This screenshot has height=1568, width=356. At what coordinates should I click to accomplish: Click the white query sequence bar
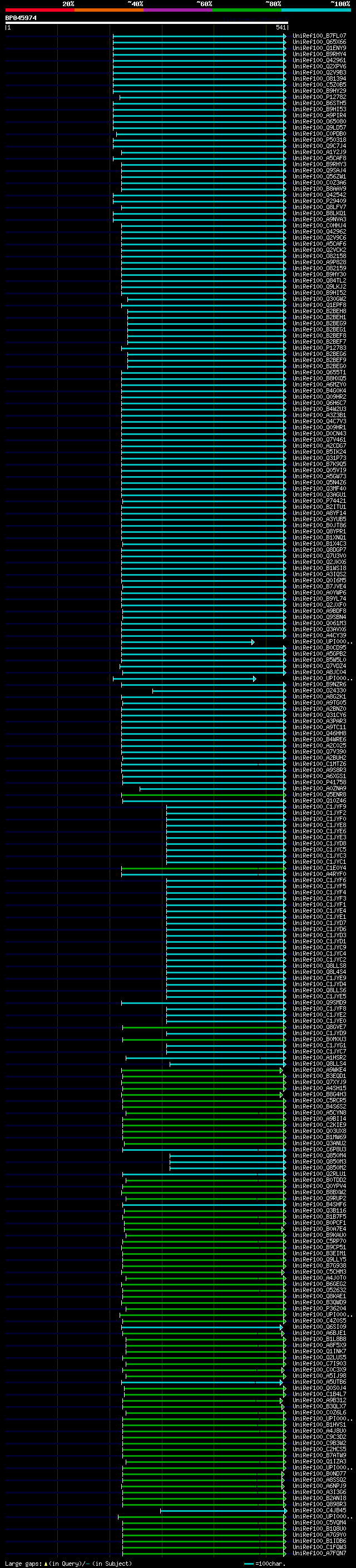pyautogui.click(x=146, y=23)
